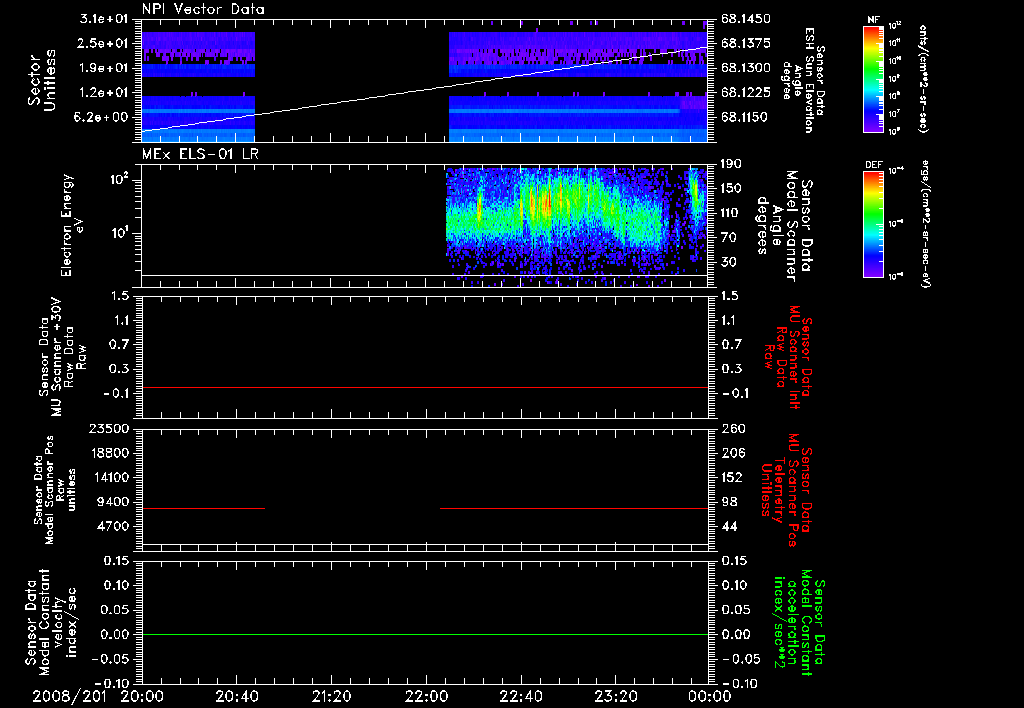Click the 'MU Scanner +30V Raw Data' axis label
Image resolution: width=1024 pixels, height=708 pixels.
62,357
